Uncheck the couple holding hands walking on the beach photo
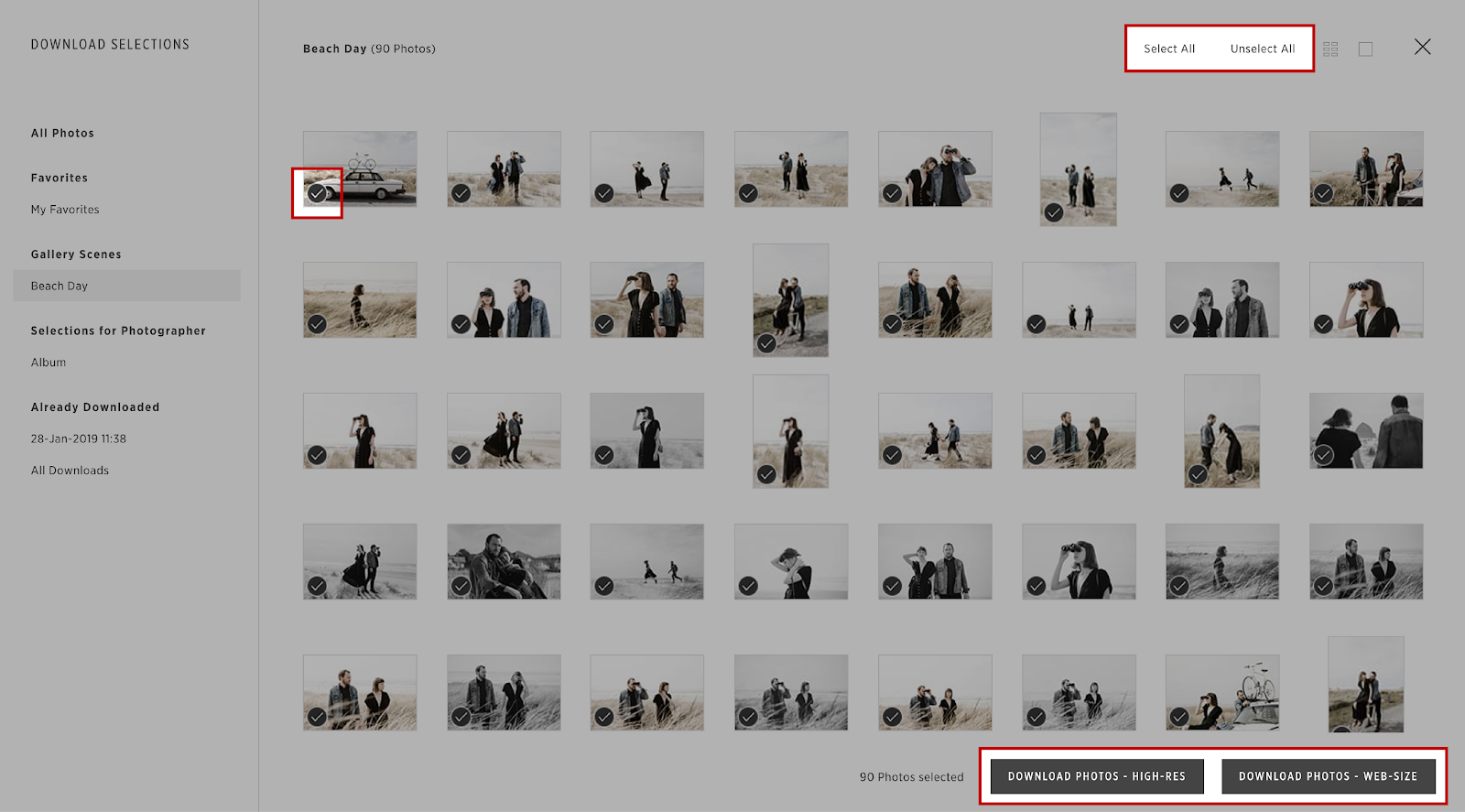Image resolution: width=1465 pixels, height=812 pixels. pos(892,455)
